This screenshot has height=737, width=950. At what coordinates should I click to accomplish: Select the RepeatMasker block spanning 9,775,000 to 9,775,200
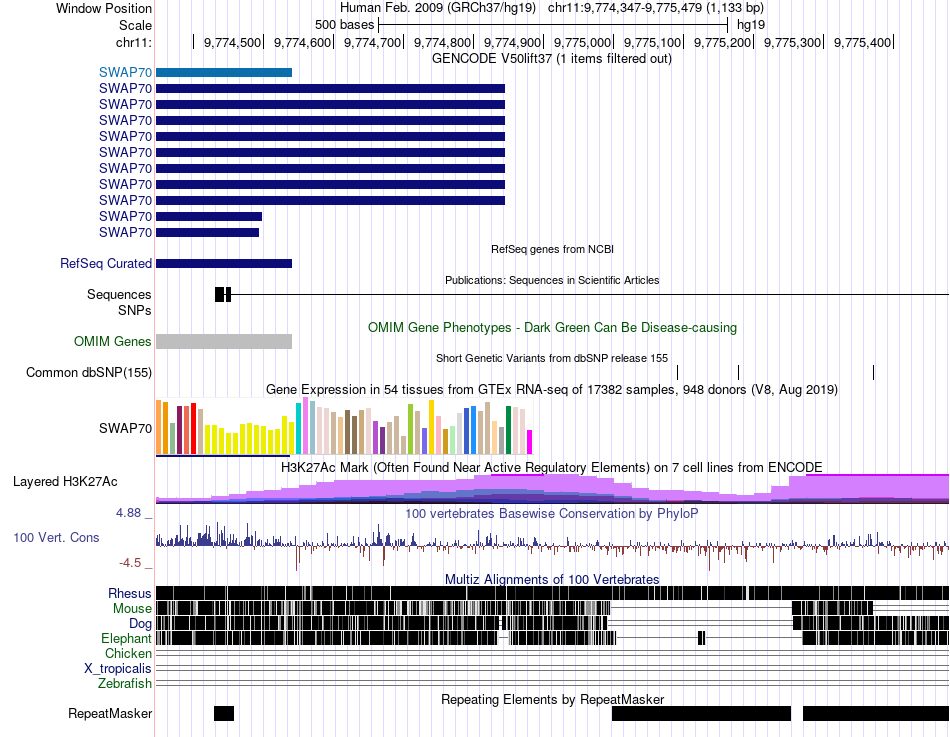click(701, 713)
